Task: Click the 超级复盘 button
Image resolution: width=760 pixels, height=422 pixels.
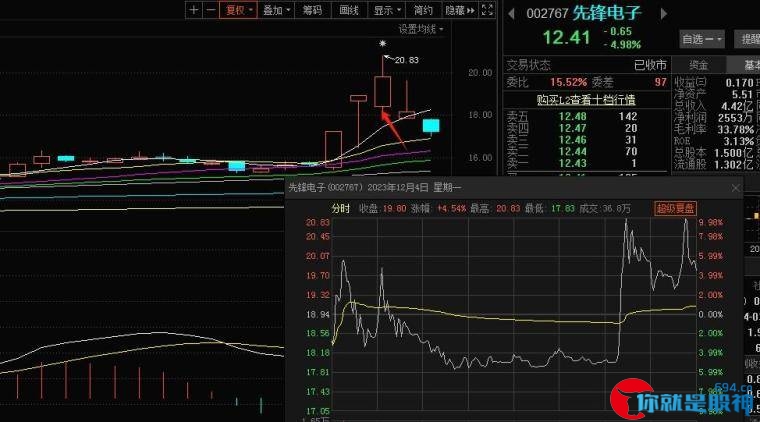Action: pyautogui.click(x=676, y=209)
